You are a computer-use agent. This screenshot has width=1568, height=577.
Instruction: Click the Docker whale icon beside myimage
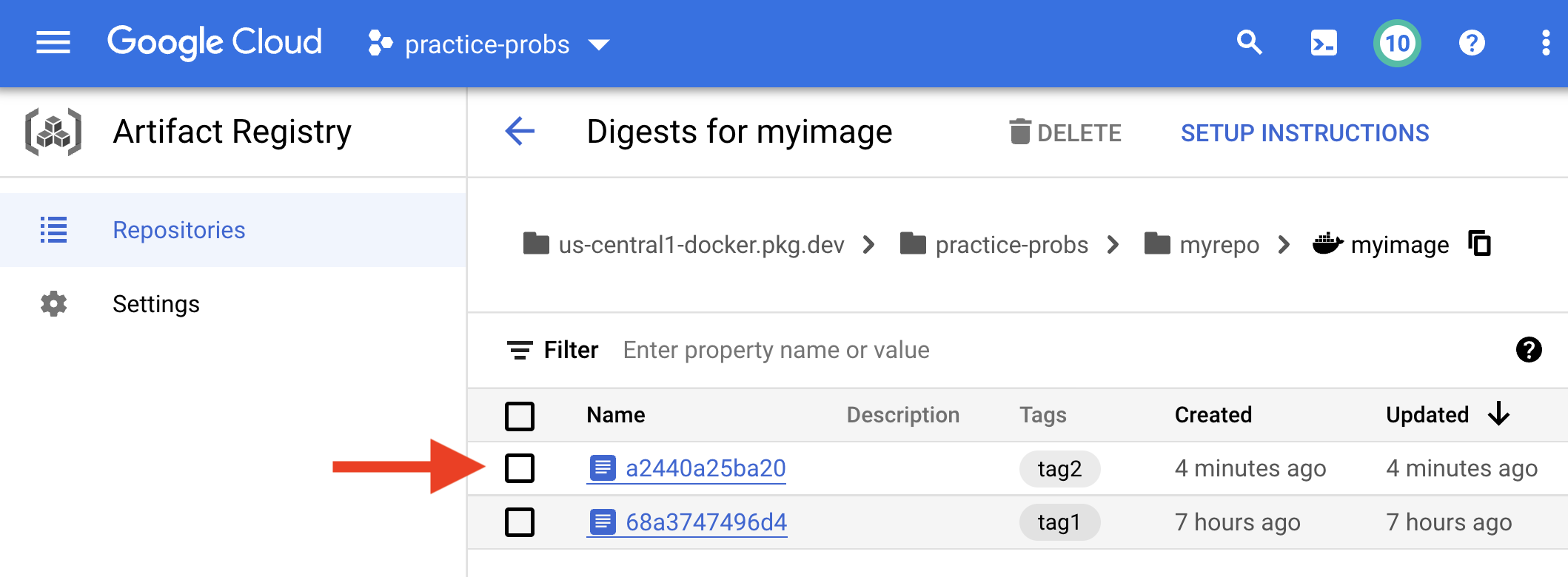1327,243
